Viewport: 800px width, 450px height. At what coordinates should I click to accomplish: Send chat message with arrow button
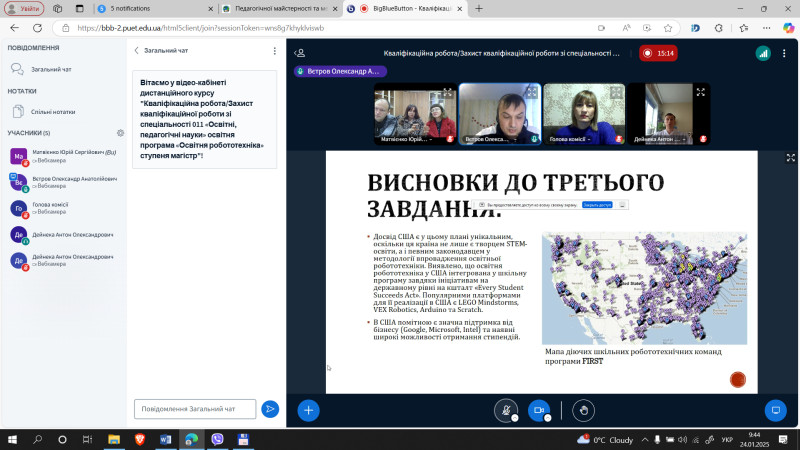click(x=269, y=409)
